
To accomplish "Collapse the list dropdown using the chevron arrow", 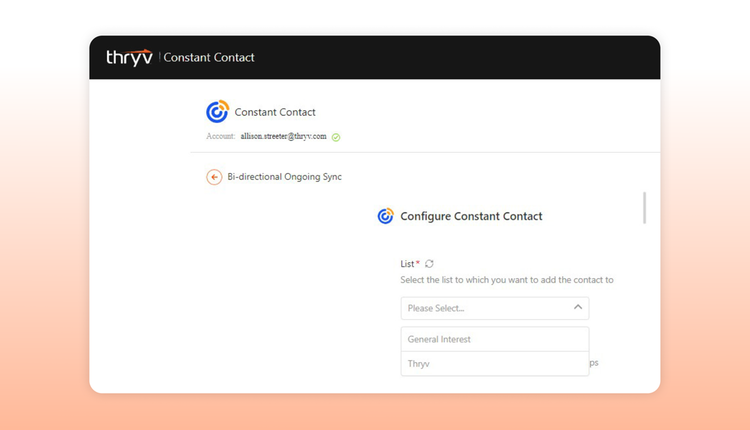I will (x=578, y=307).
